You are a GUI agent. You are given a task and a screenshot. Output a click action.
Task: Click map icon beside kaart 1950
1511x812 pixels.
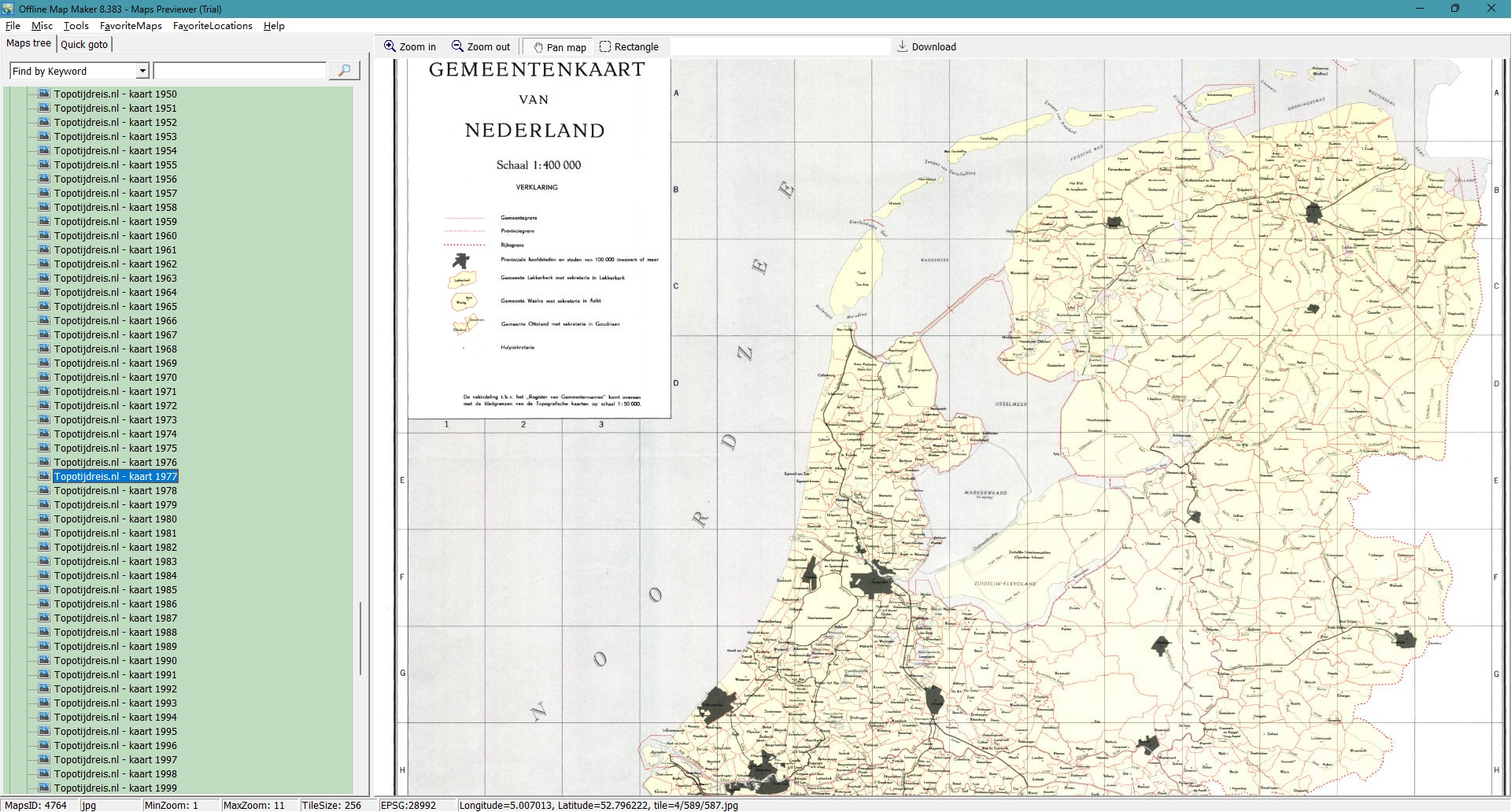tap(44, 94)
